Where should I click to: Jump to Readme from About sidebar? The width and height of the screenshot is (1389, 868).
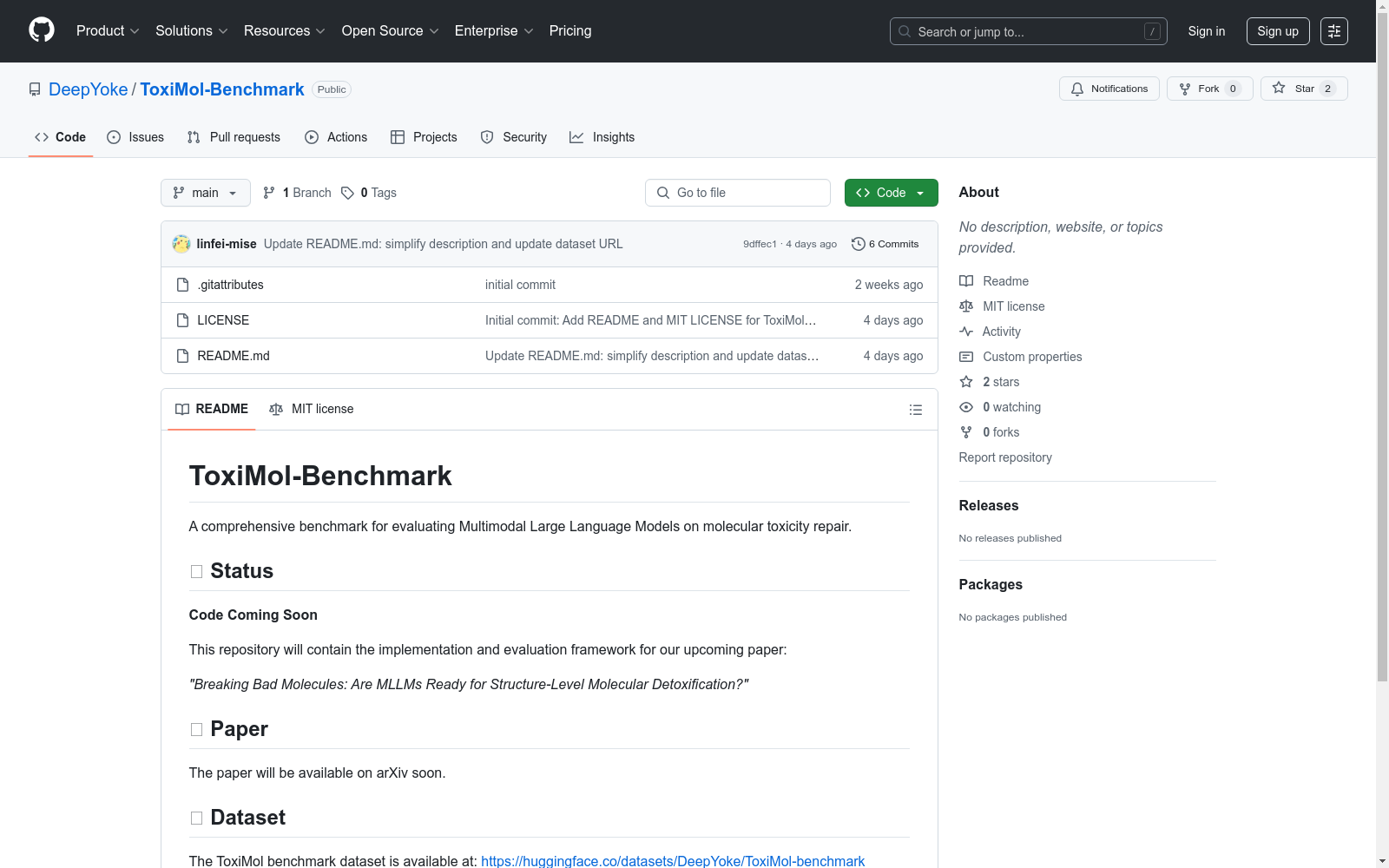pos(994,281)
